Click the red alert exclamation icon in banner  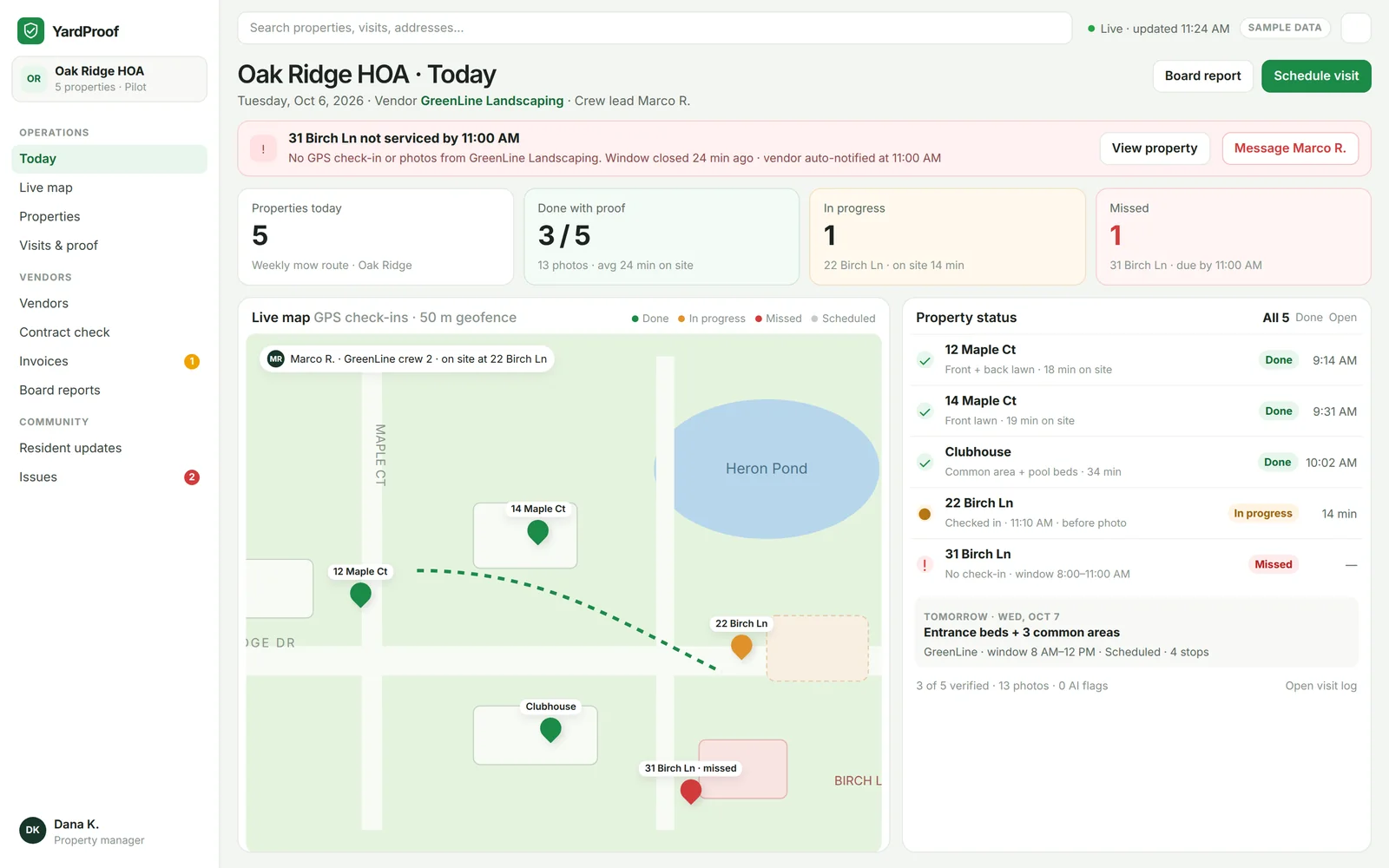tap(263, 148)
